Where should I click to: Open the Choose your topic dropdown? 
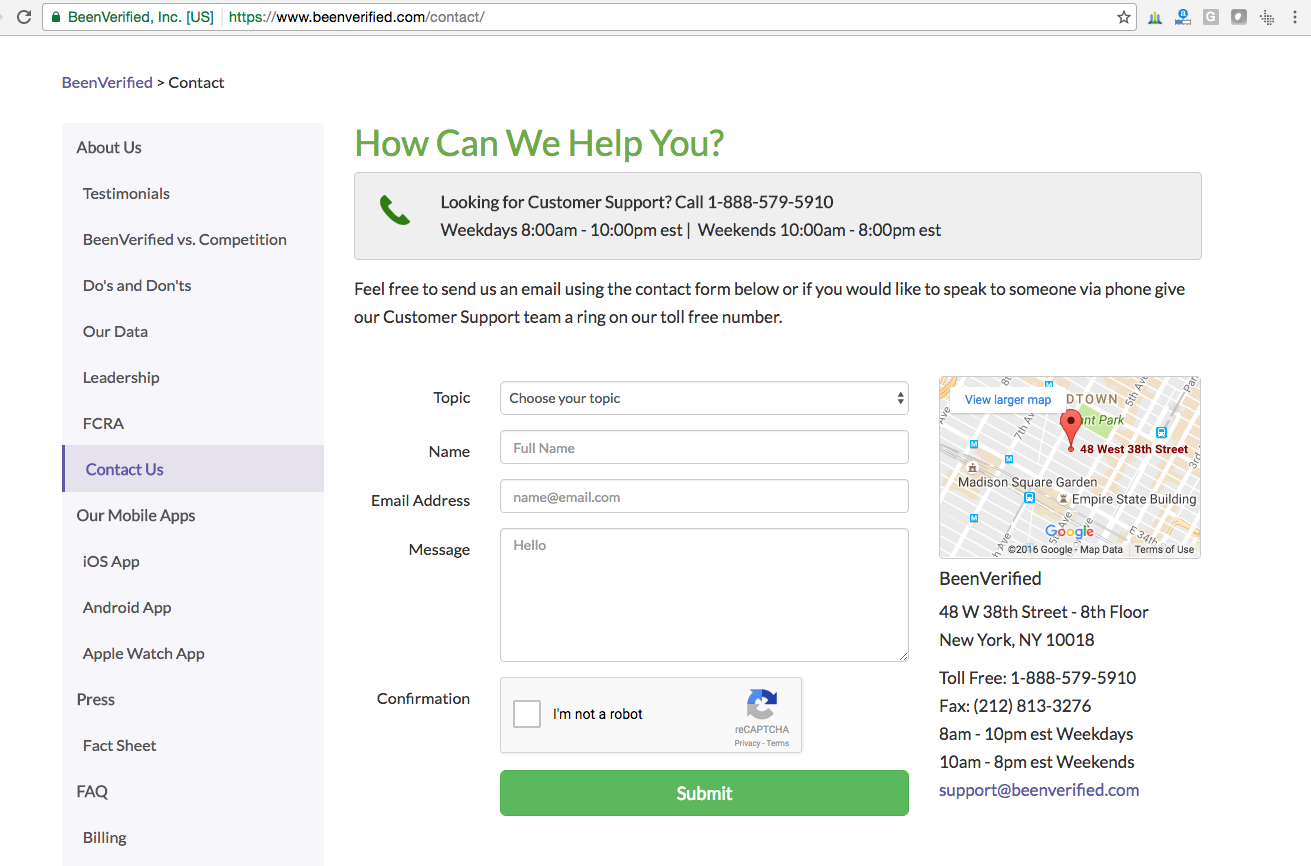704,398
